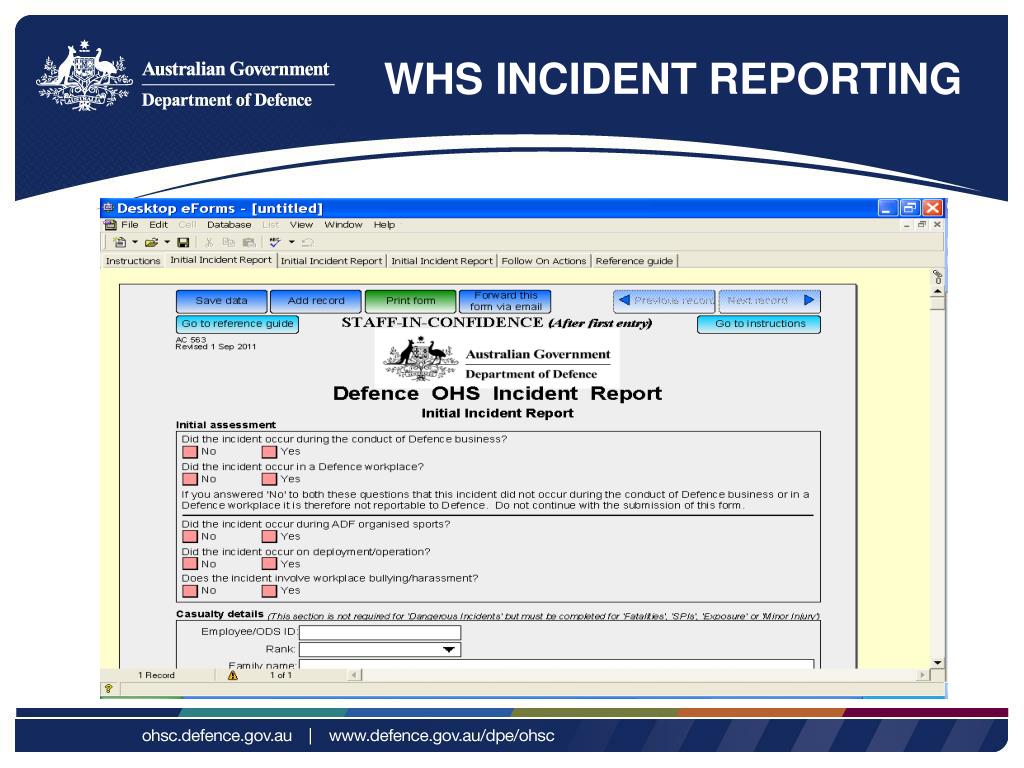Open the greyed Cell menu

click(187, 225)
